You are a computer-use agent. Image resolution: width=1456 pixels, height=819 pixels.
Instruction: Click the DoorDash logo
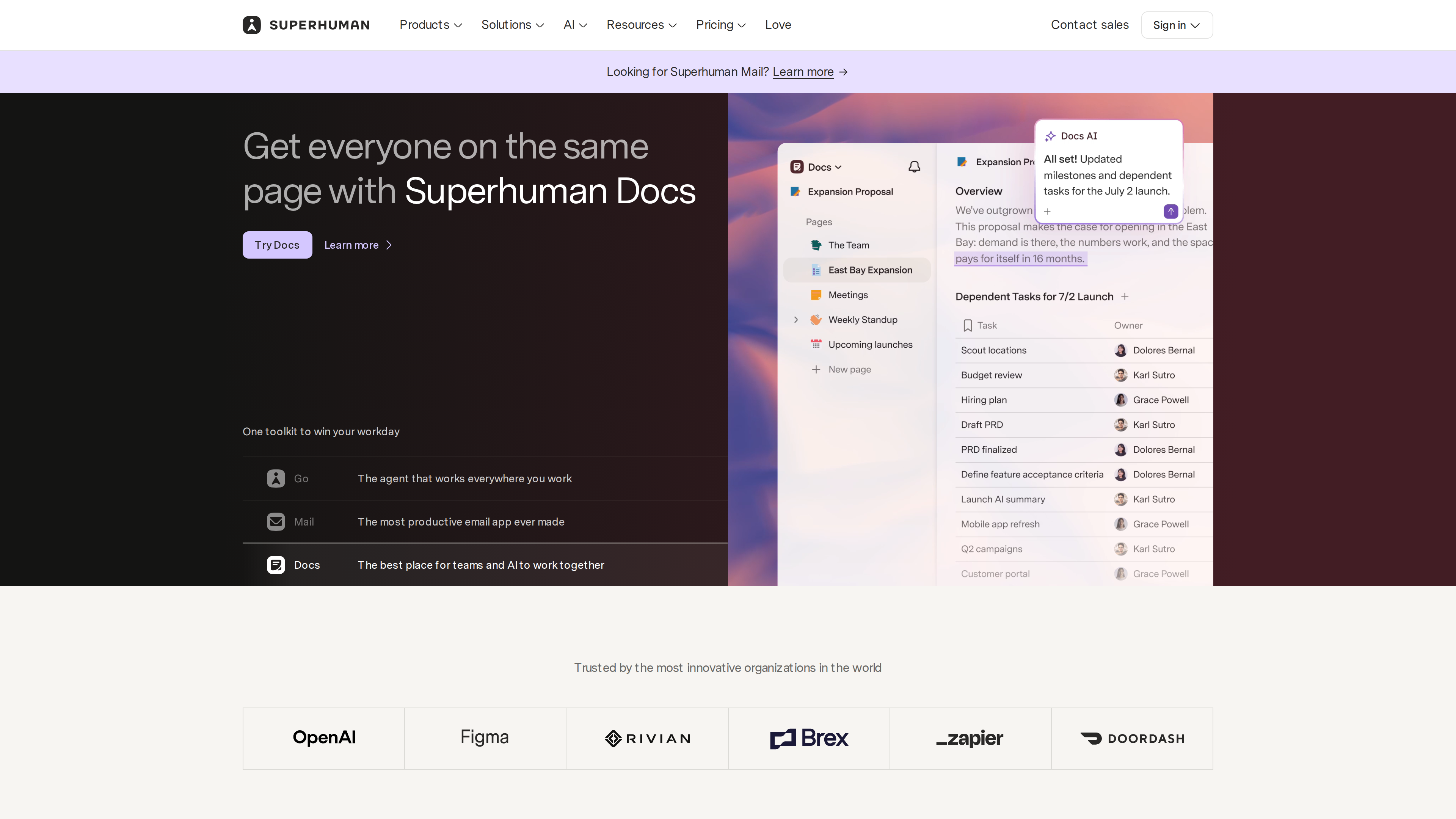click(1132, 738)
